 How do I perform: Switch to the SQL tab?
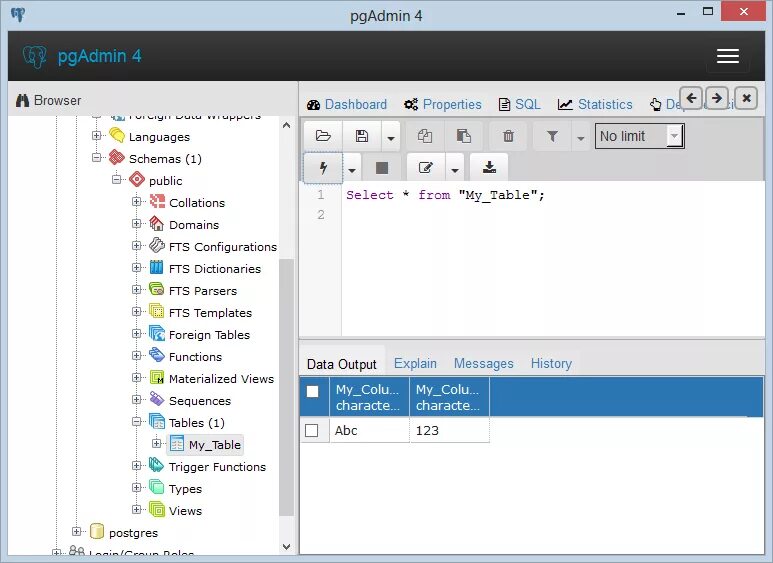click(x=520, y=105)
